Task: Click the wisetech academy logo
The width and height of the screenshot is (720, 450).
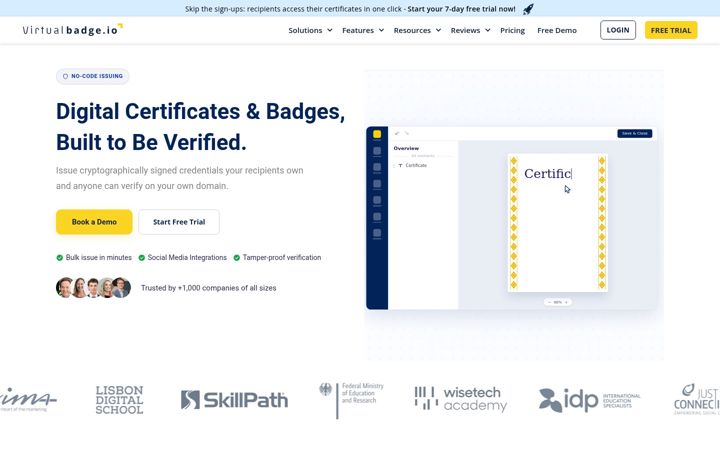Action: [461, 399]
